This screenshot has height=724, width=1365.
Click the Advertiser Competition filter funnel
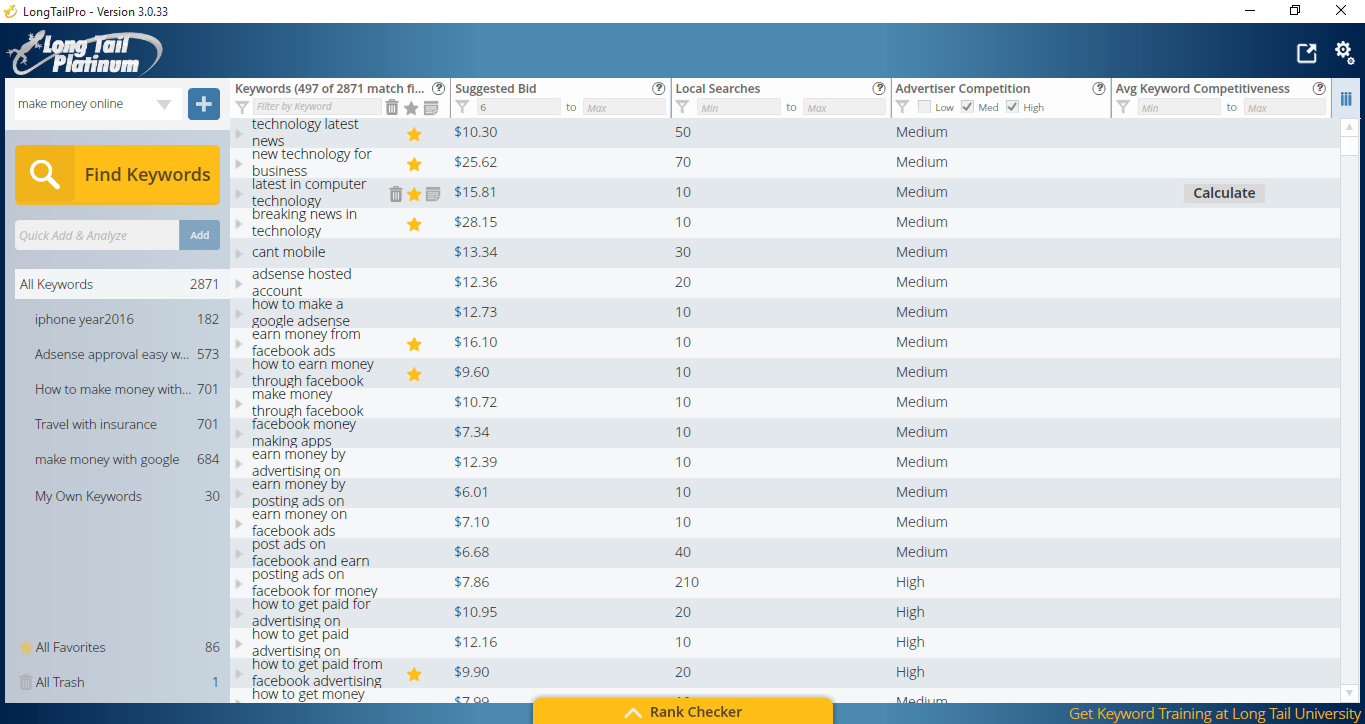pyautogui.click(x=902, y=107)
